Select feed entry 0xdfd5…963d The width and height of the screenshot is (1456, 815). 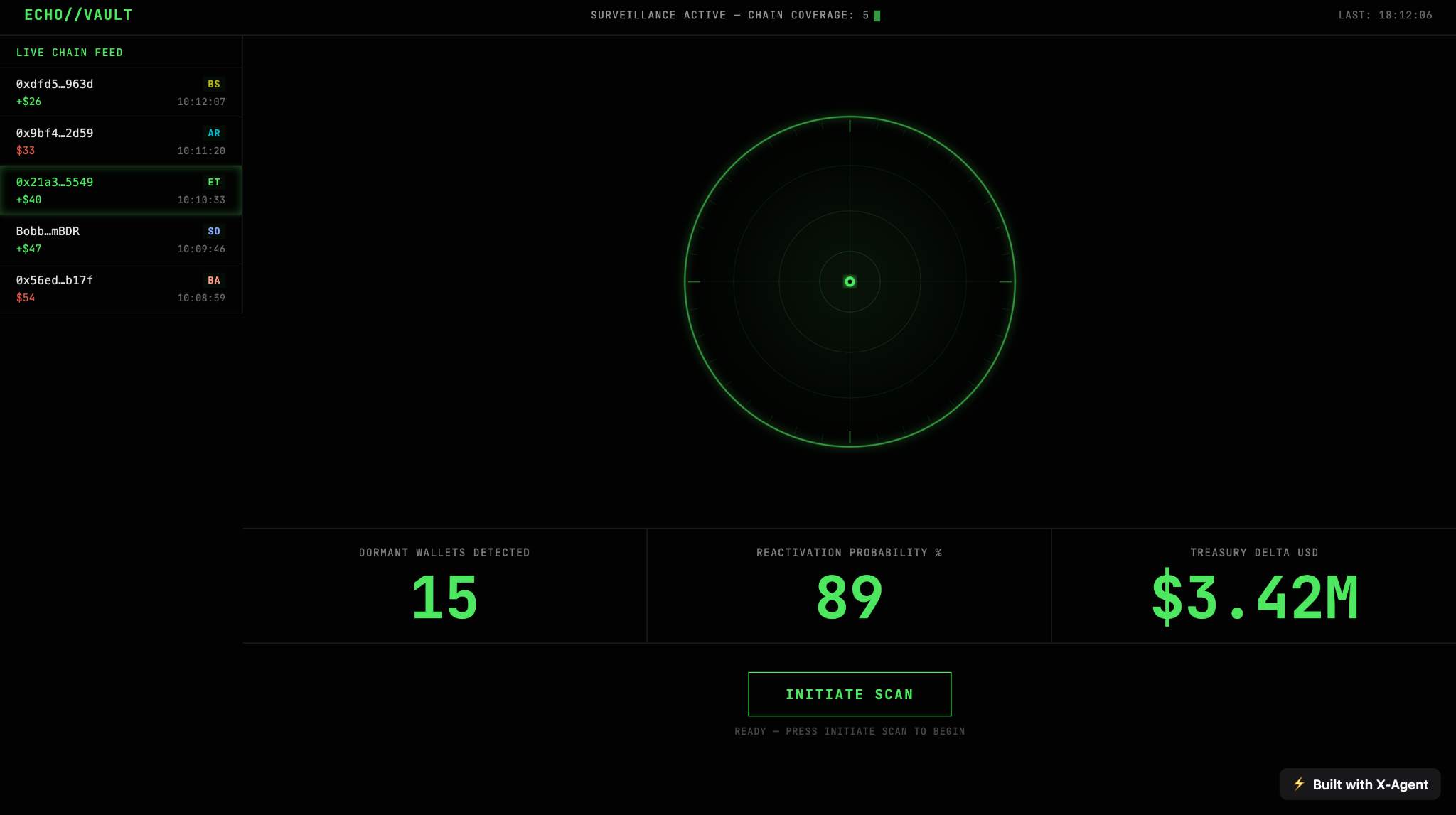121,92
